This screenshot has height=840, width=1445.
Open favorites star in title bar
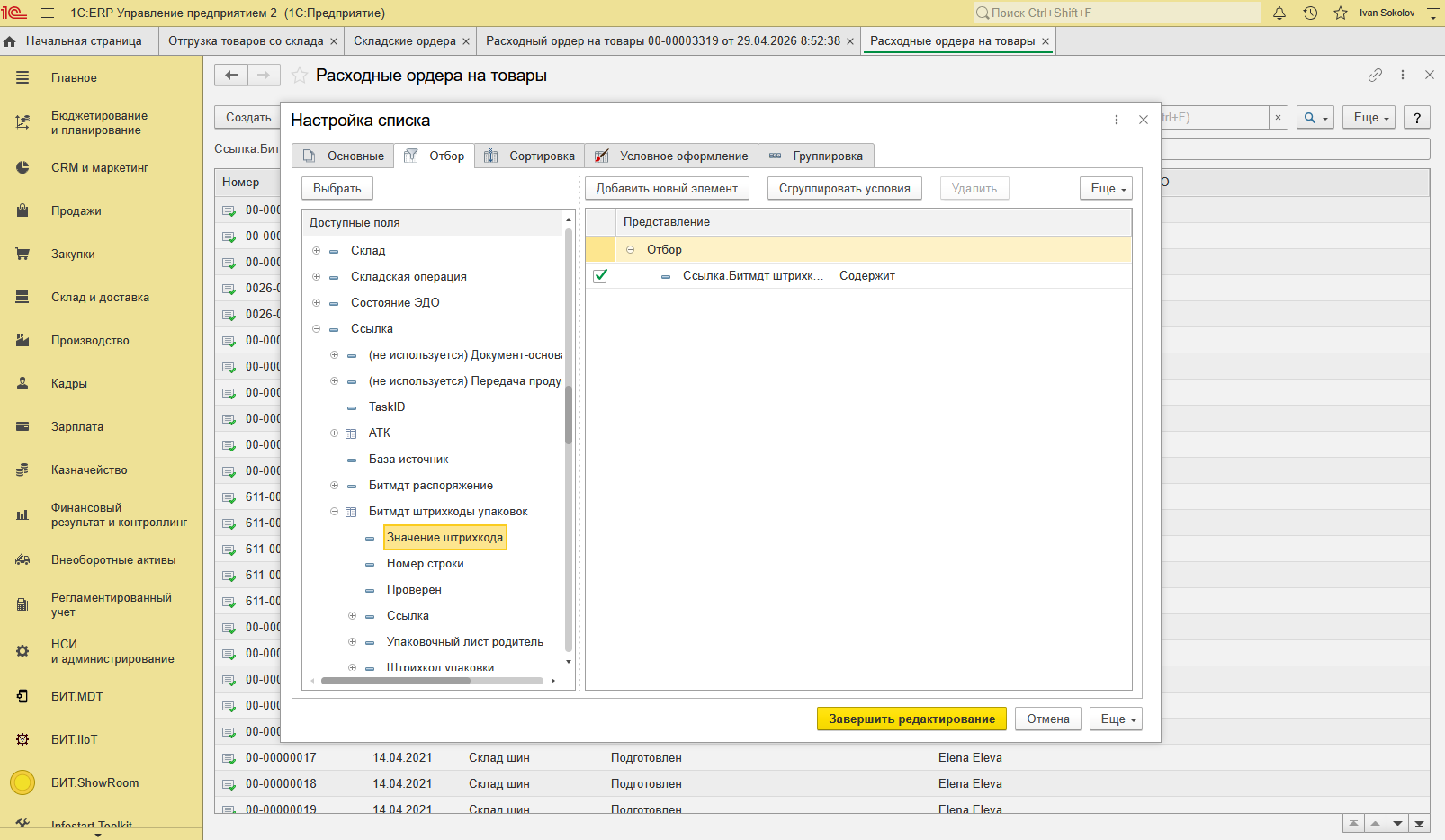[x=1341, y=13]
